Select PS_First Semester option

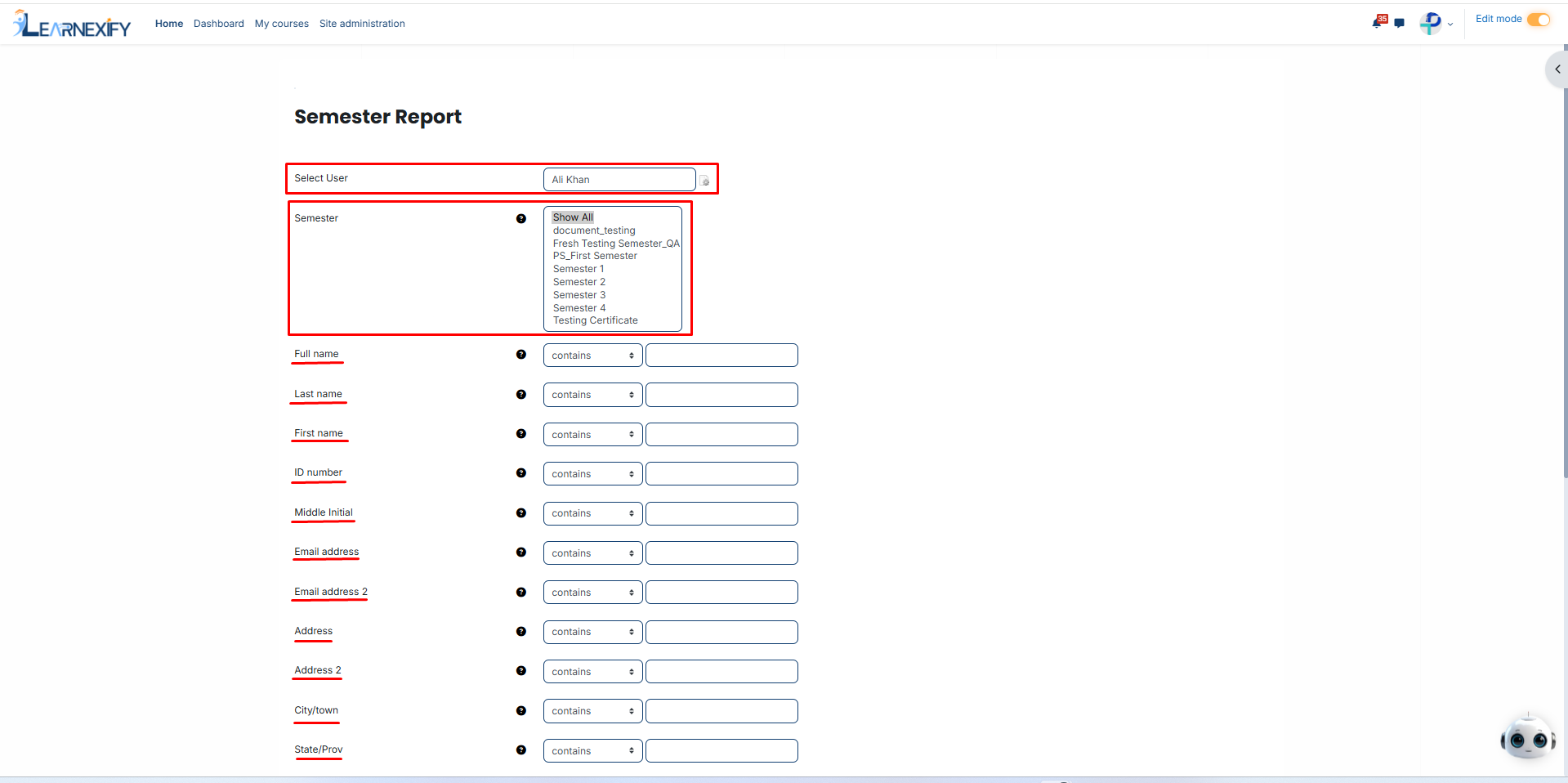pyautogui.click(x=595, y=256)
